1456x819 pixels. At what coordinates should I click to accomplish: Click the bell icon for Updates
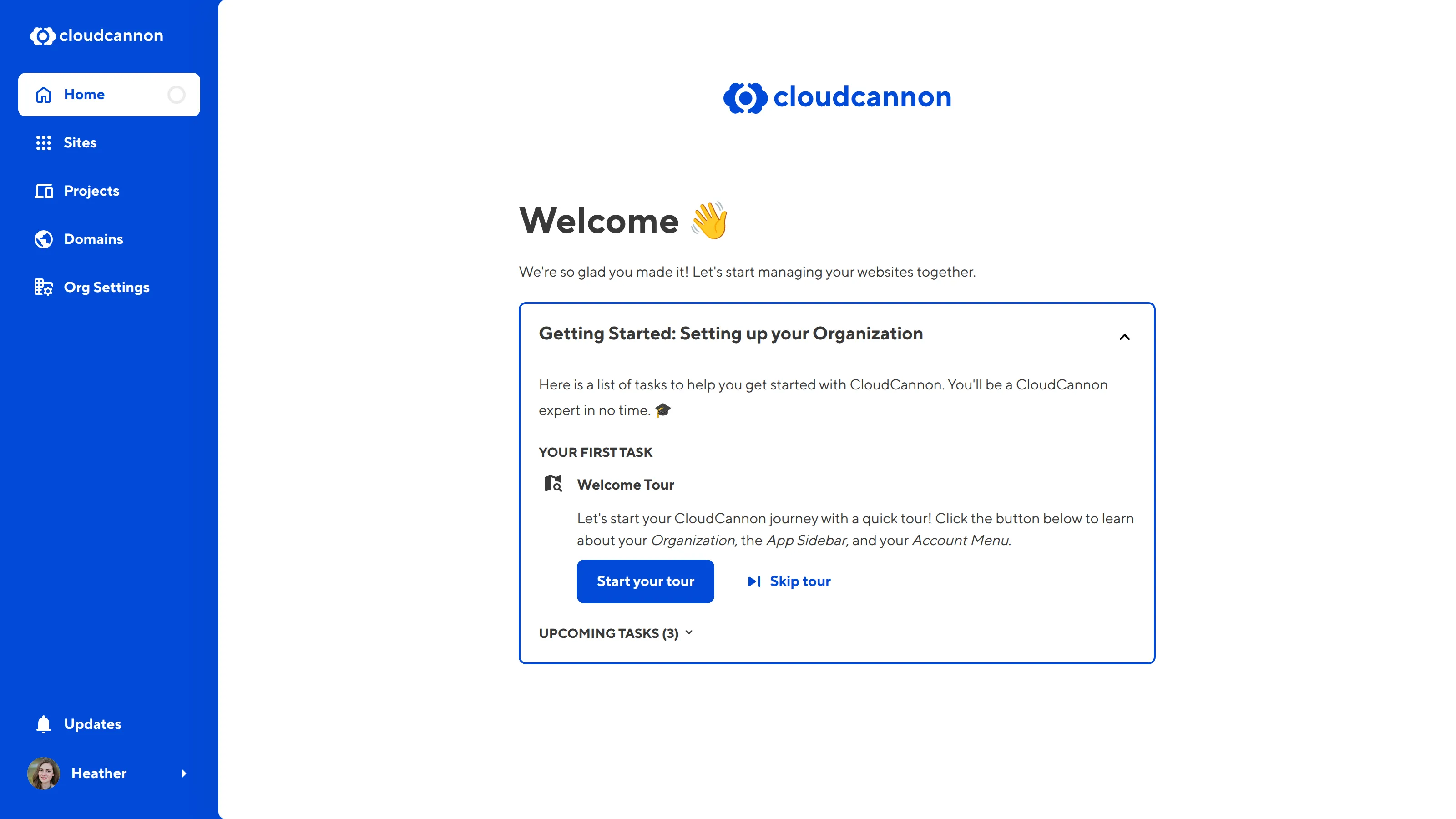click(43, 724)
